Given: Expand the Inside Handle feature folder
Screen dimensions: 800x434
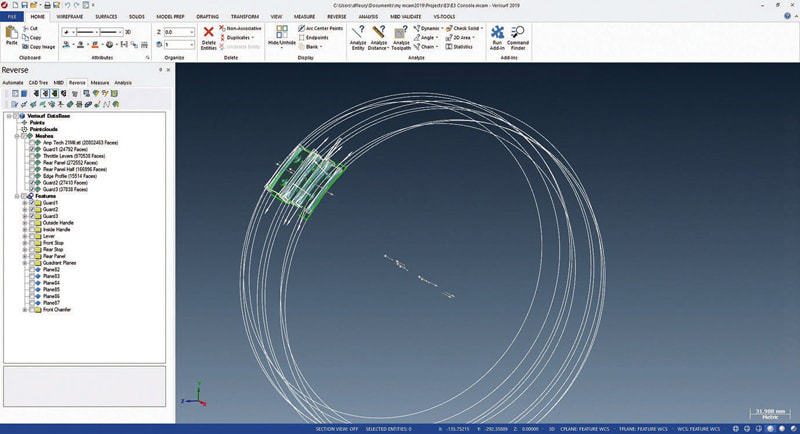Looking at the screenshot, I should 24,229.
